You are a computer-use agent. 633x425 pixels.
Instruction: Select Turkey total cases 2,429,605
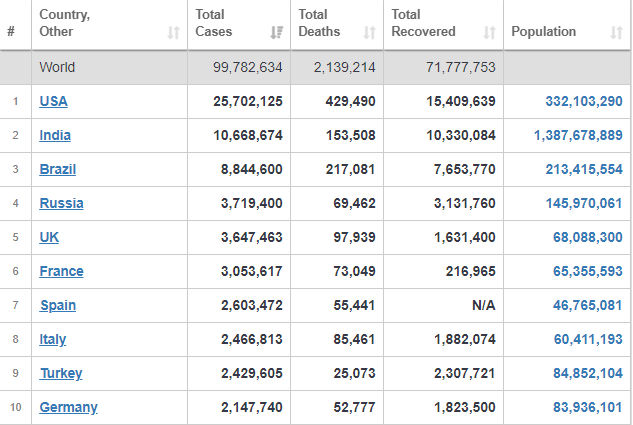252,373
